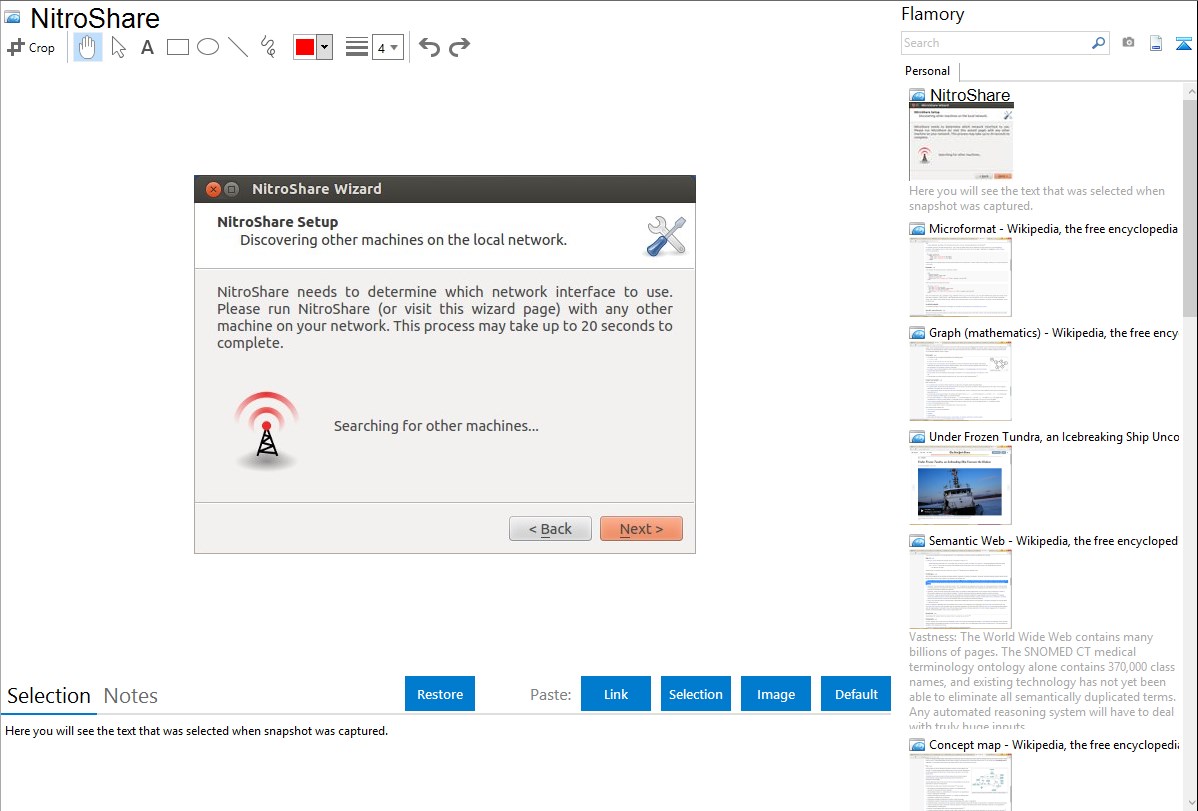The image size is (1198, 811).
Task: Switch to the Personal tab
Action: 928,71
